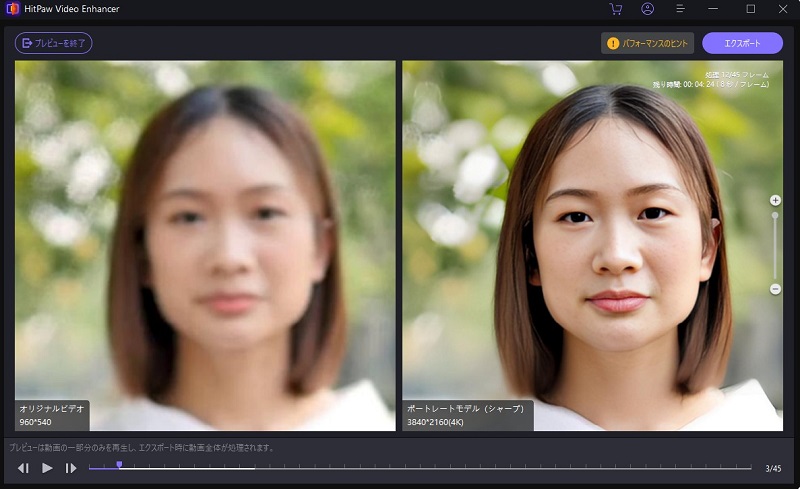Open パフォーマンスのヒント performance tips
Screen dimensions: 800x489
(x=647, y=43)
